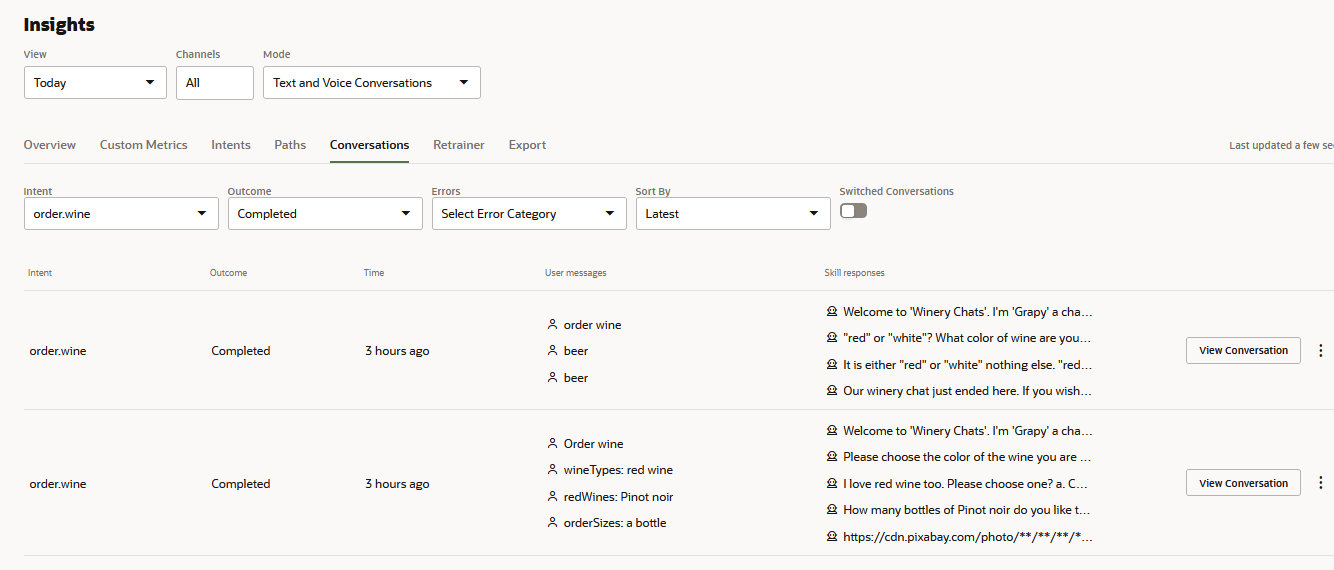Click bot icon beside pixabay URL response
The height and width of the screenshot is (570, 1334).
pyautogui.click(x=832, y=536)
